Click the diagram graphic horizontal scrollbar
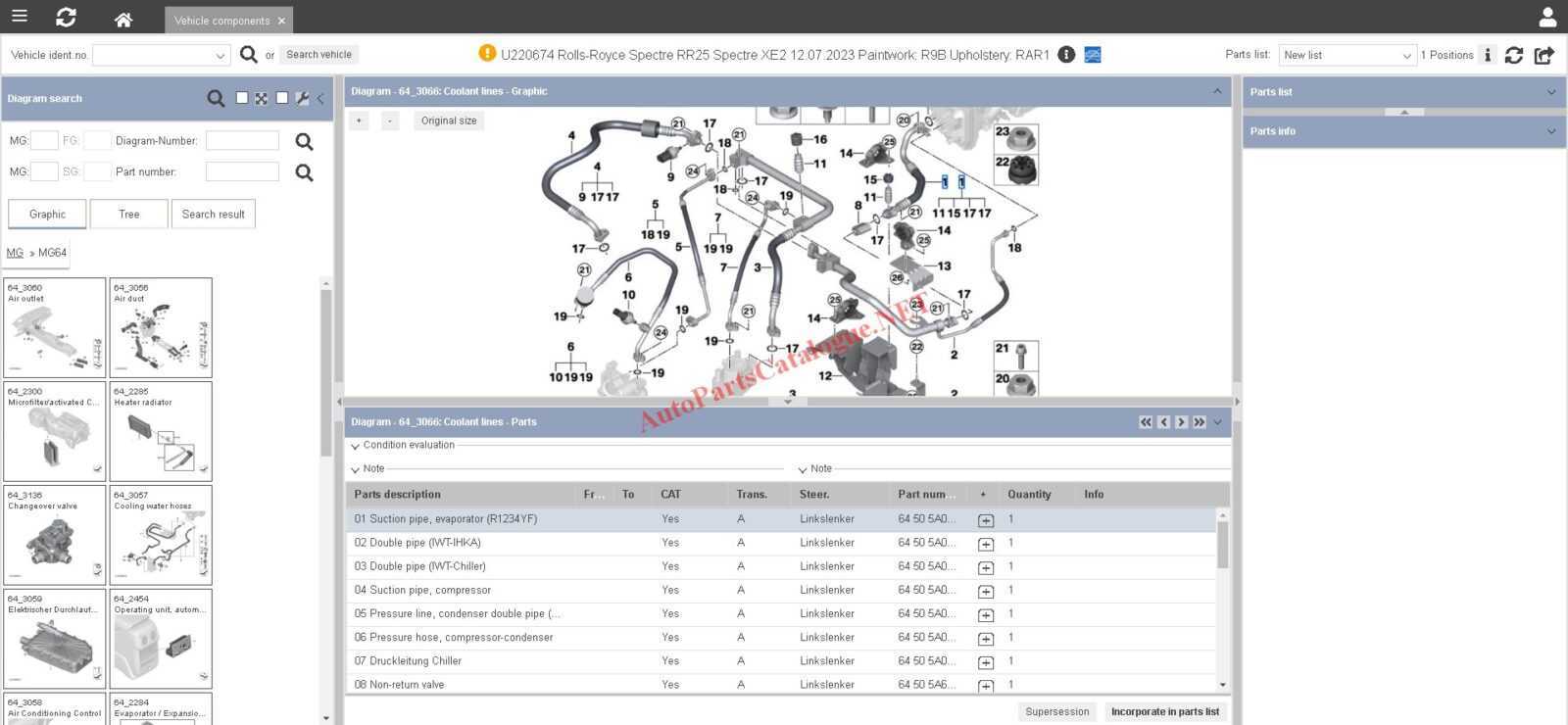The width and height of the screenshot is (1568, 725). point(787,402)
